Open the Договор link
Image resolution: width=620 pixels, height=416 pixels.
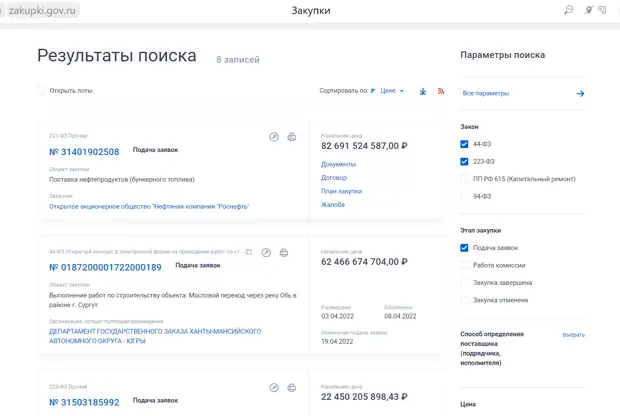[x=334, y=178]
